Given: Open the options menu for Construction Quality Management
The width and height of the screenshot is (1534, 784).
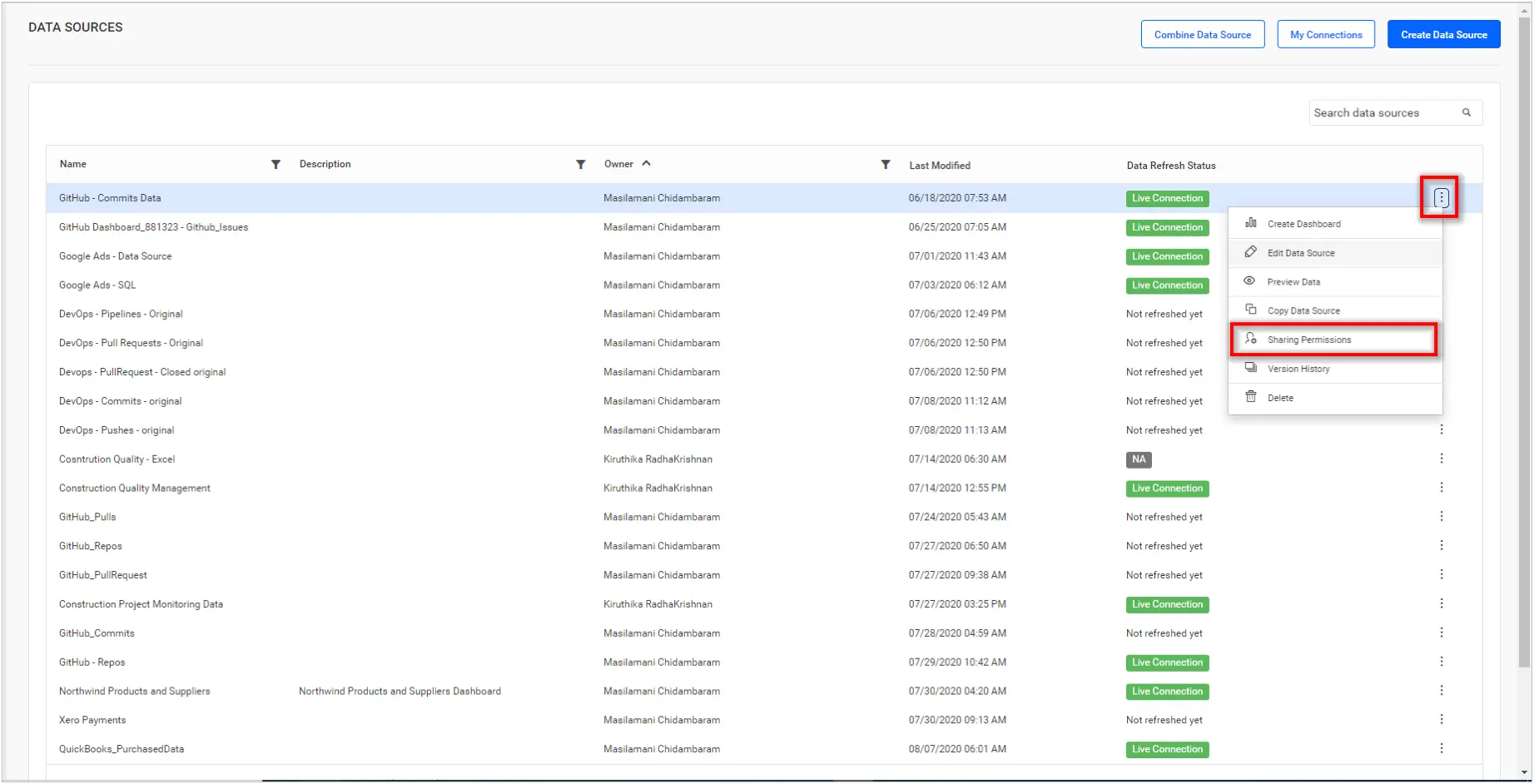Looking at the screenshot, I should (x=1441, y=488).
